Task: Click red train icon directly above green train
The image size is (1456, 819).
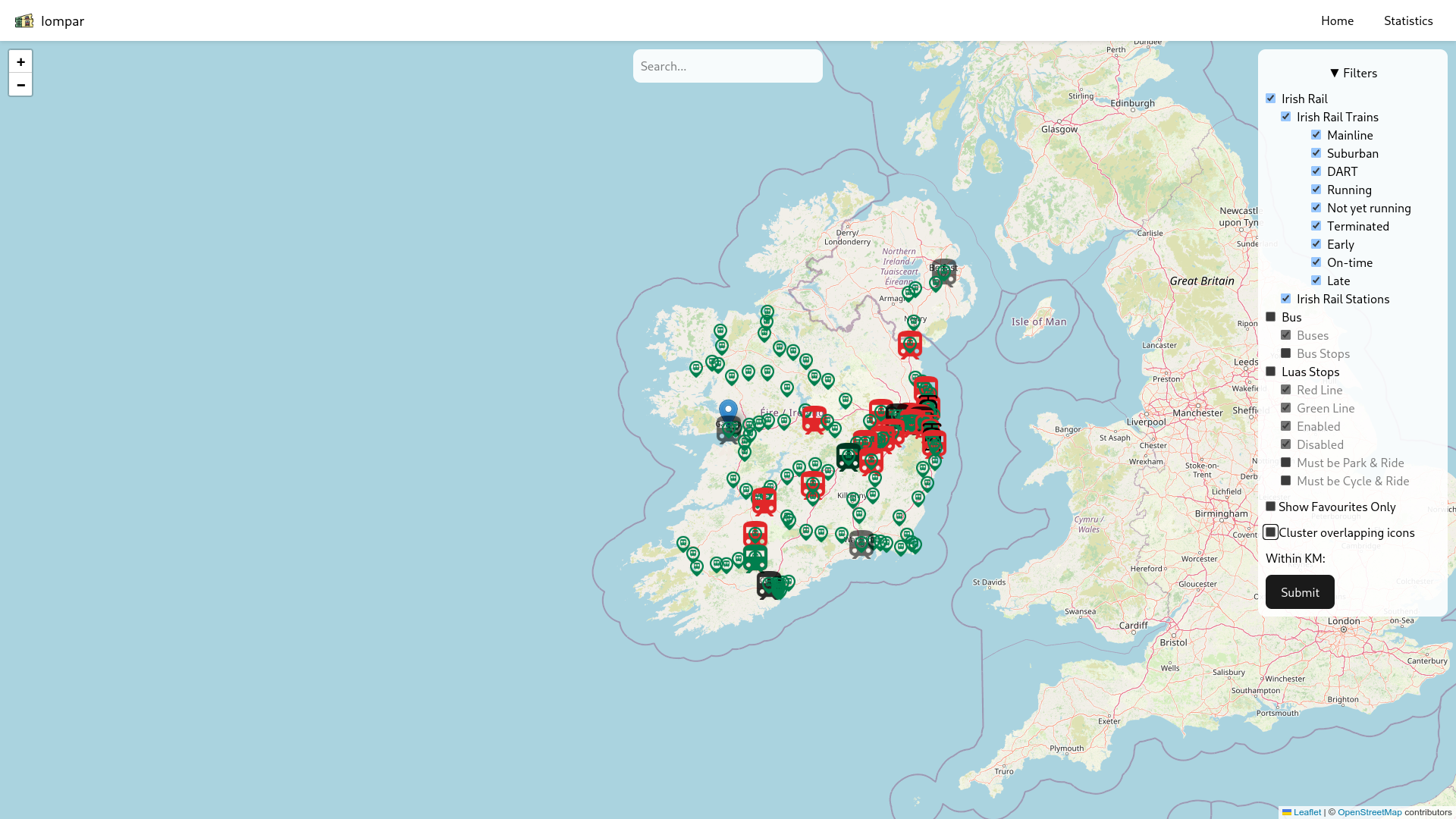Action: click(755, 535)
